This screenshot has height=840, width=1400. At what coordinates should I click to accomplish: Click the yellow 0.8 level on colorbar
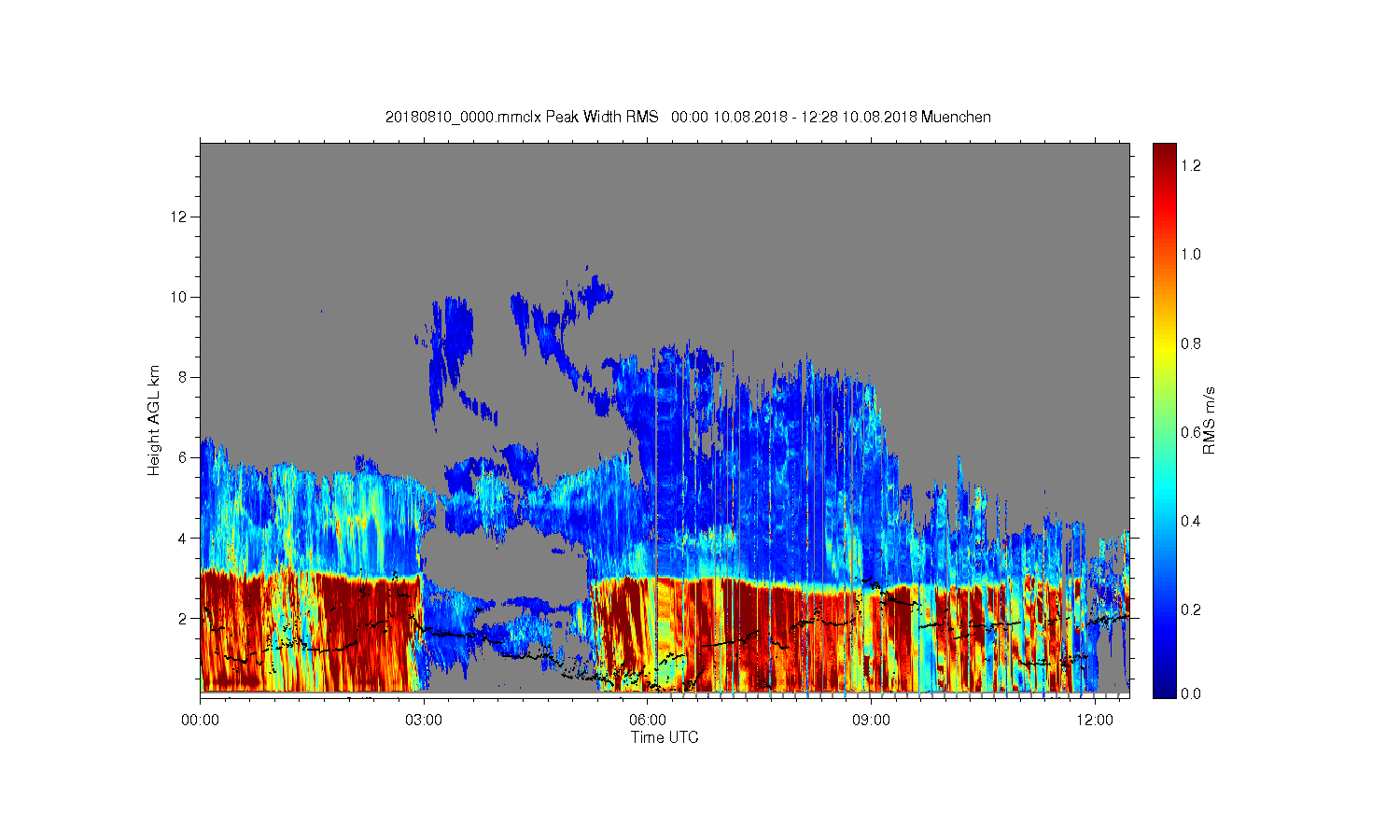(1164, 343)
